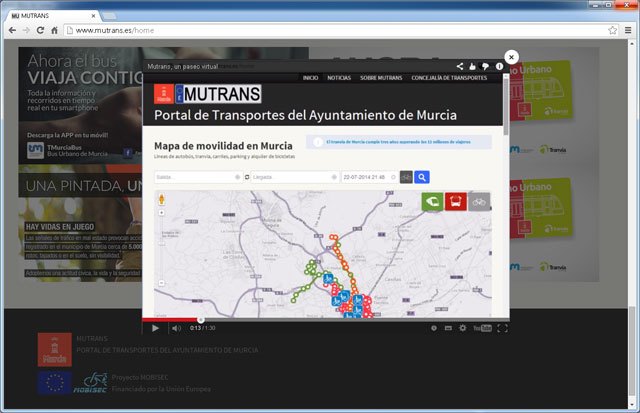Enter fullscreen video mode
This screenshot has height=413, width=640.
[502, 328]
